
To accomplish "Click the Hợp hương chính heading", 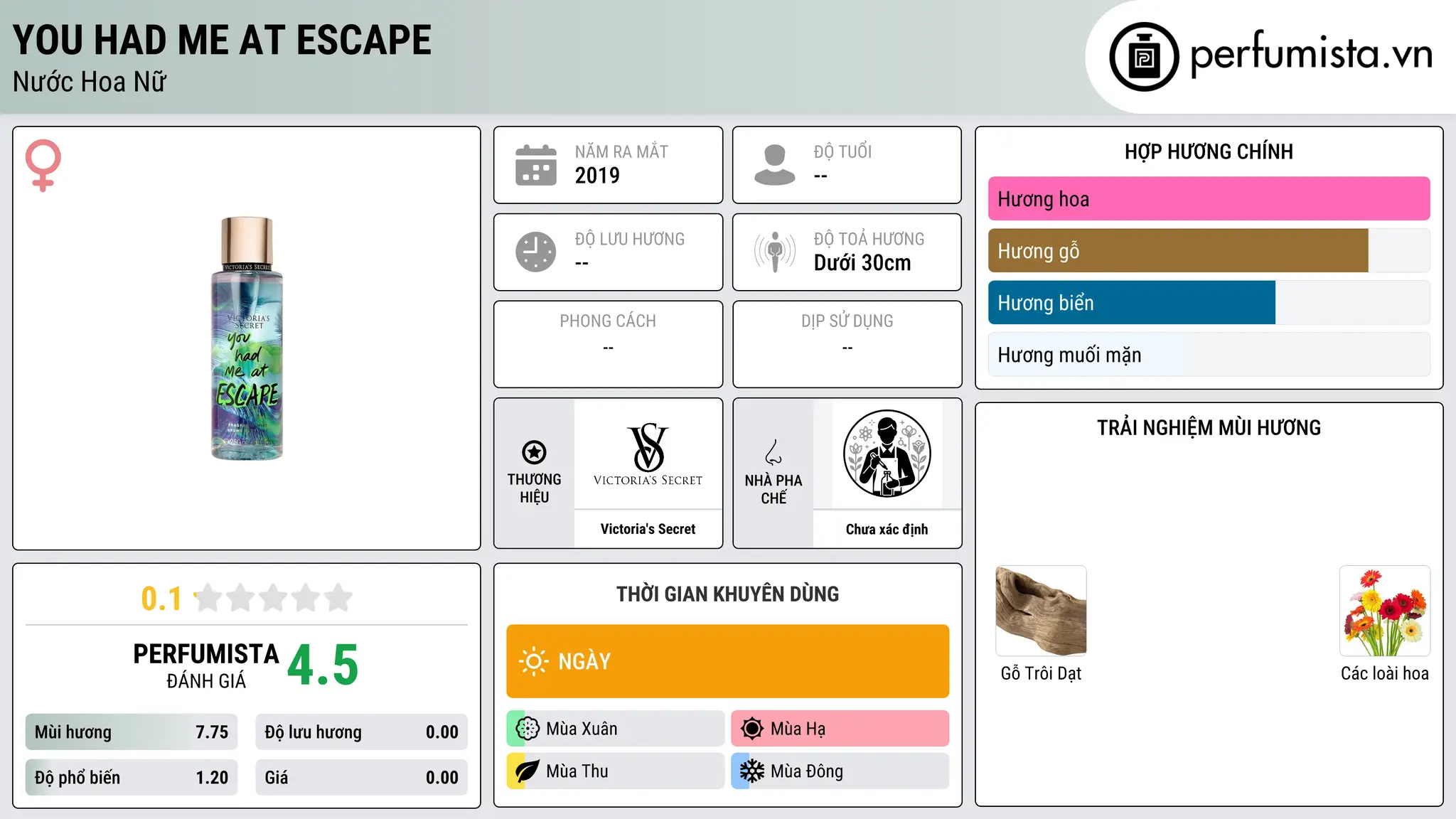I will coord(1209,151).
